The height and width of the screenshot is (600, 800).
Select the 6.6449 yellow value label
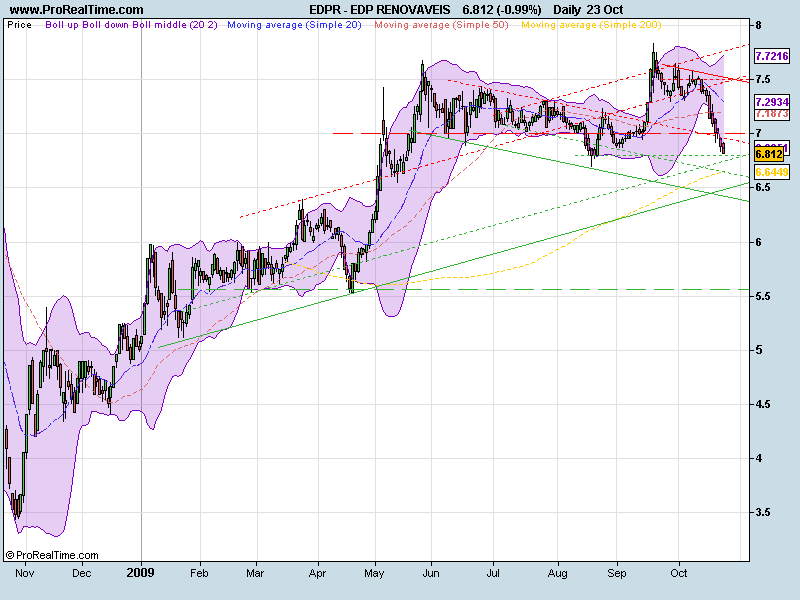(x=772, y=172)
